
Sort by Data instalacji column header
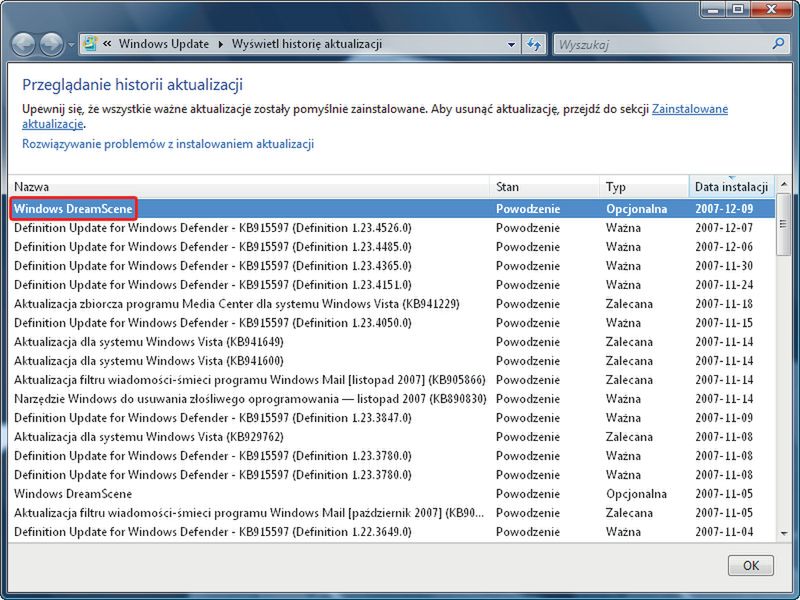[x=731, y=187]
